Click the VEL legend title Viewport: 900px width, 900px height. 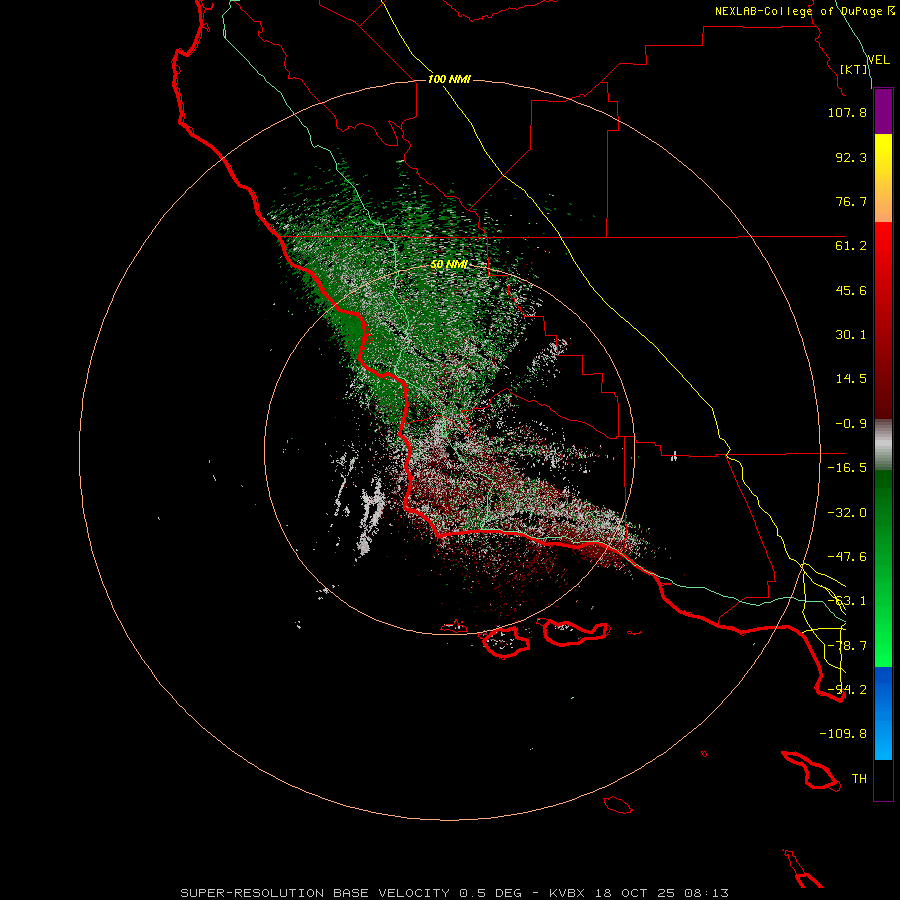(878, 60)
